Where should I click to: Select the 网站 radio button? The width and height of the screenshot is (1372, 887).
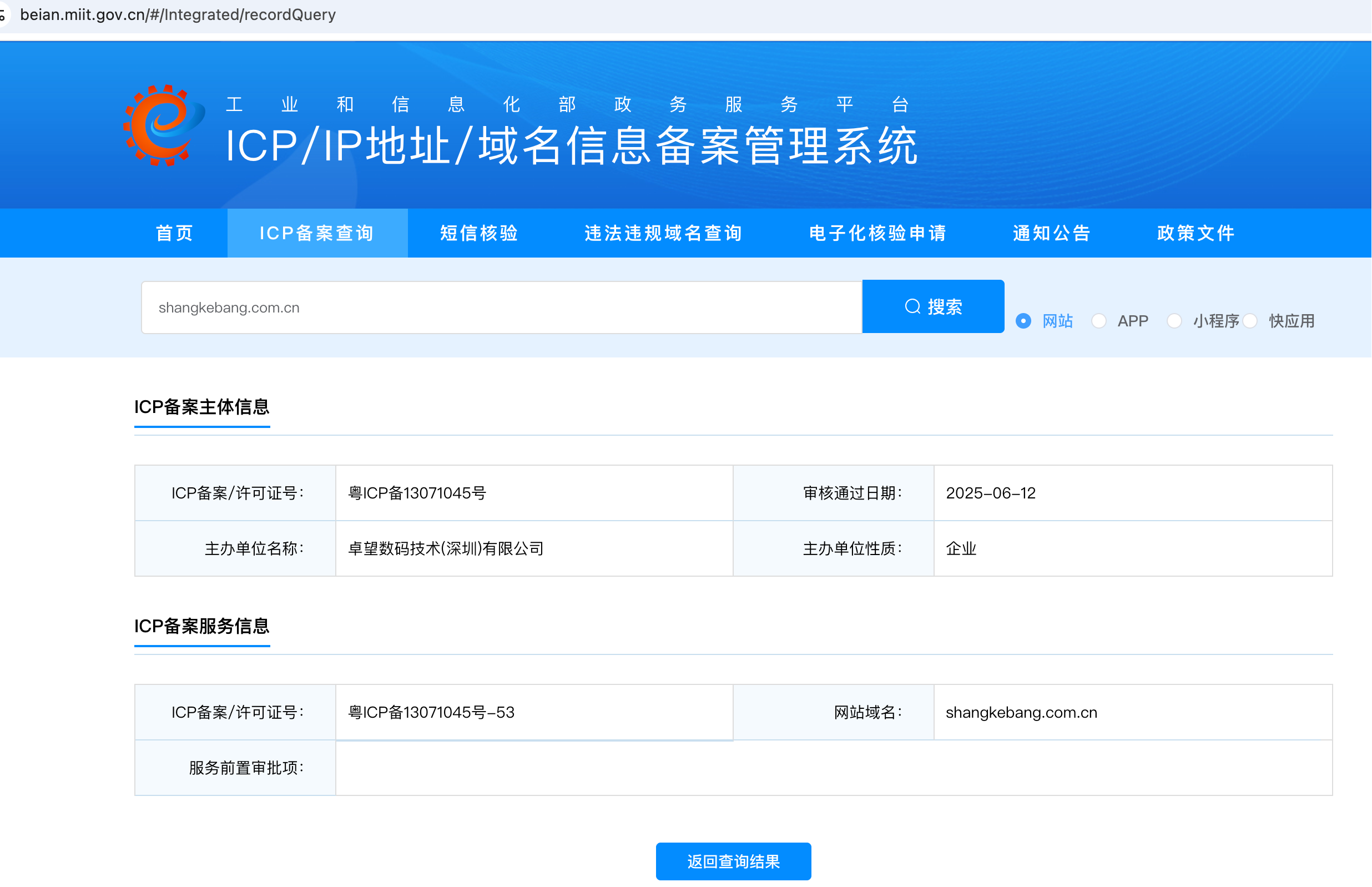(x=1023, y=321)
